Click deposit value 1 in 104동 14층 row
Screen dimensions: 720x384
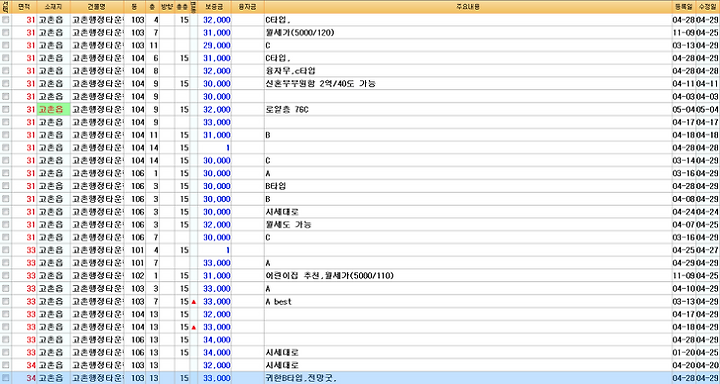pos(228,148)
